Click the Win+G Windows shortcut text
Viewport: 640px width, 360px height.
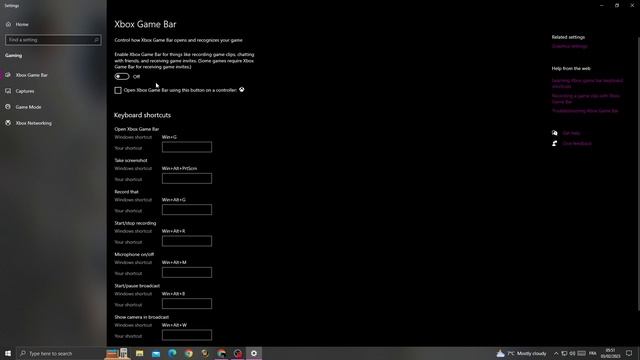coord(169,137)
